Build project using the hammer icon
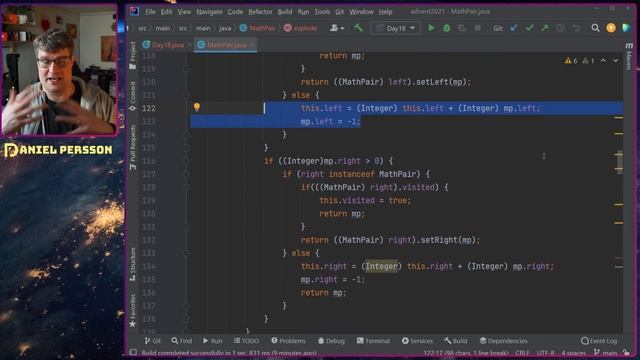 pos(358,28)
